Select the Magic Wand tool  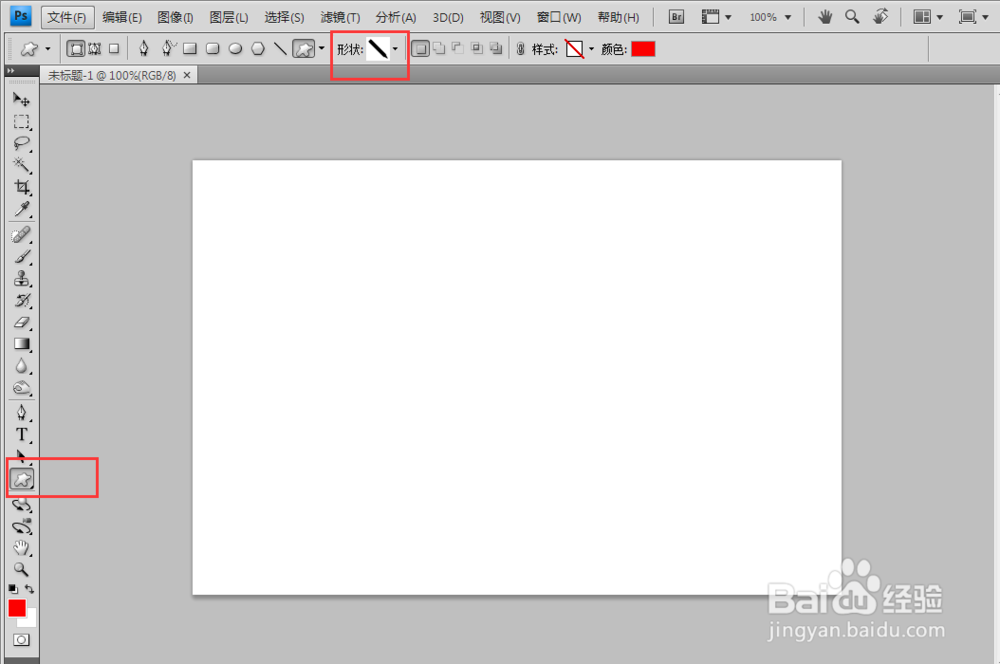21,165
